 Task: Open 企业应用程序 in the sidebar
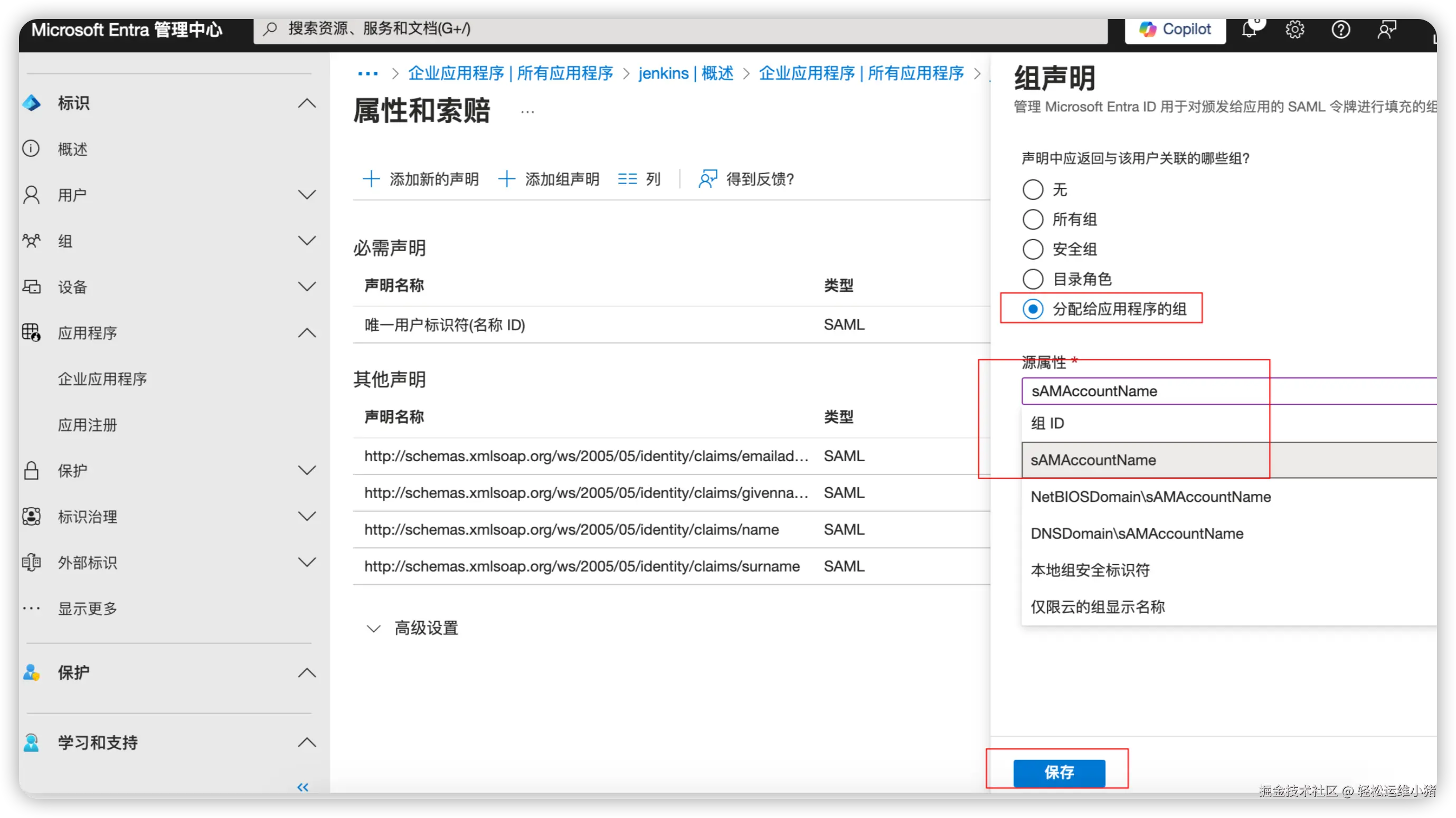[x=102, y=379]
